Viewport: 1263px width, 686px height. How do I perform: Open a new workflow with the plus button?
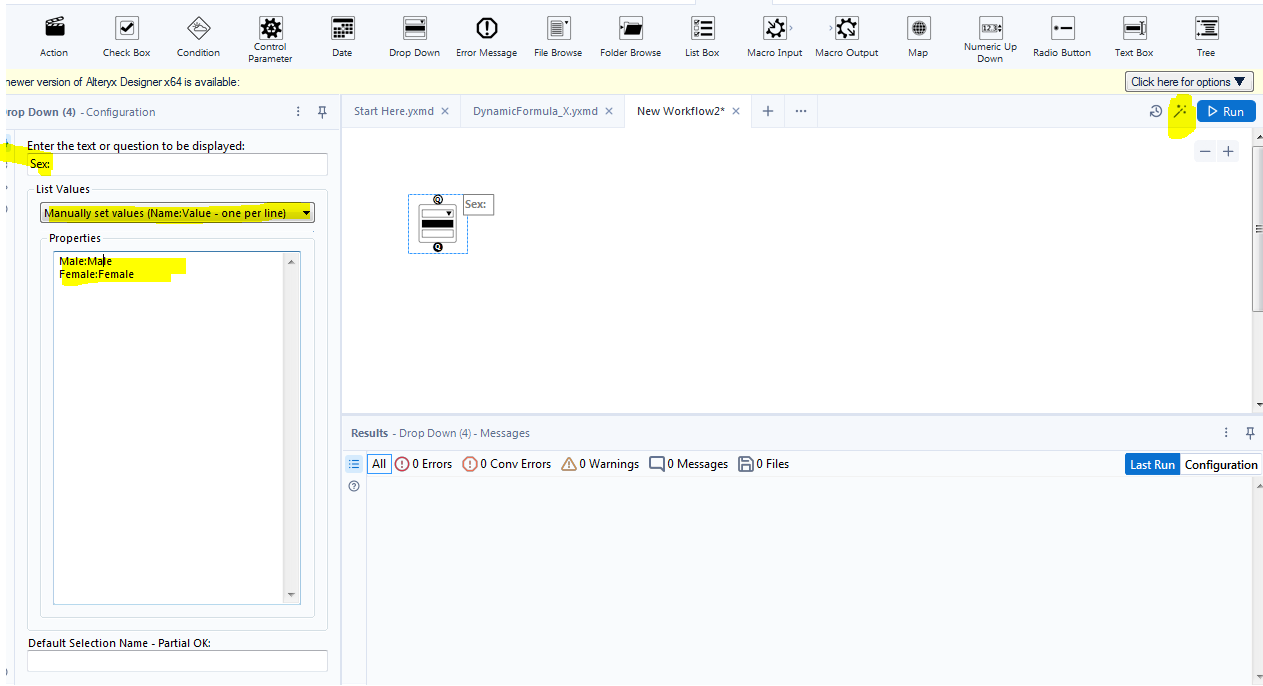click(767, 111)
